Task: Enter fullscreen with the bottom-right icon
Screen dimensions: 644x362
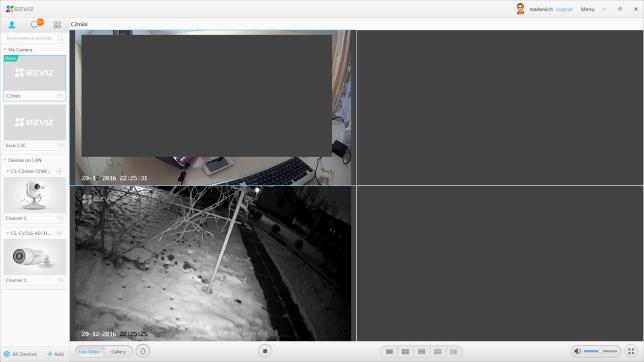Action: [631, 351]
